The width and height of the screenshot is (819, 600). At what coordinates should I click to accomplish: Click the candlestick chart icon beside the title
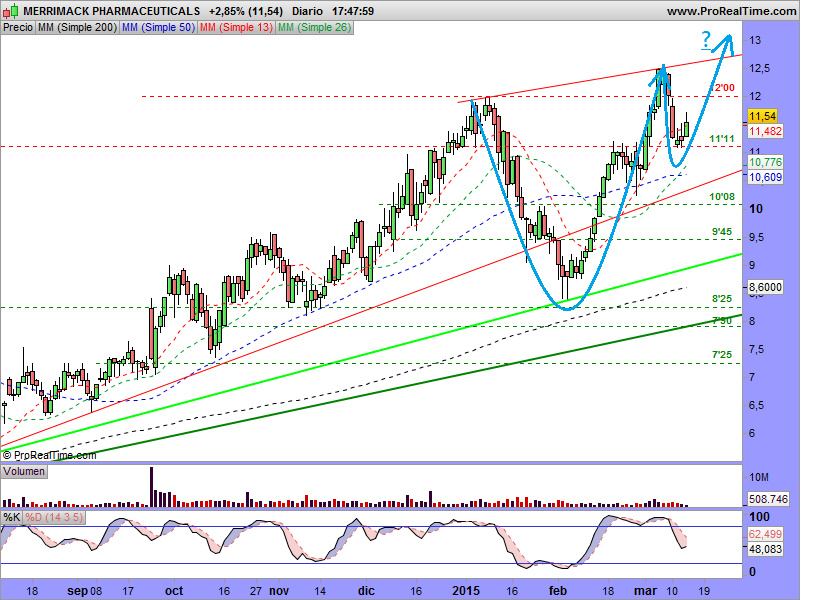point(11,10)
